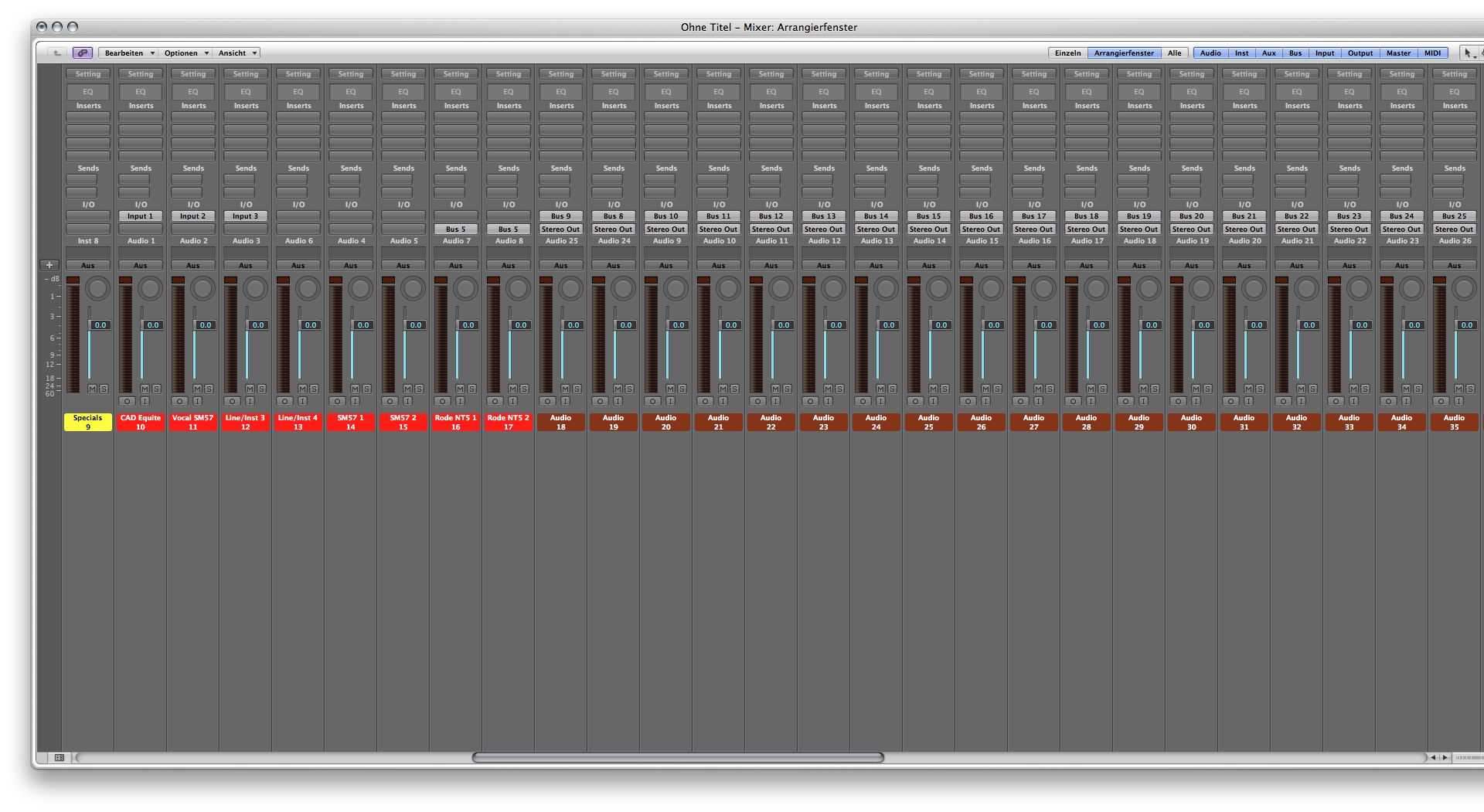1484x812 pixels.
Task: Click the list view icon at bottom left
Action: (59, 758)
